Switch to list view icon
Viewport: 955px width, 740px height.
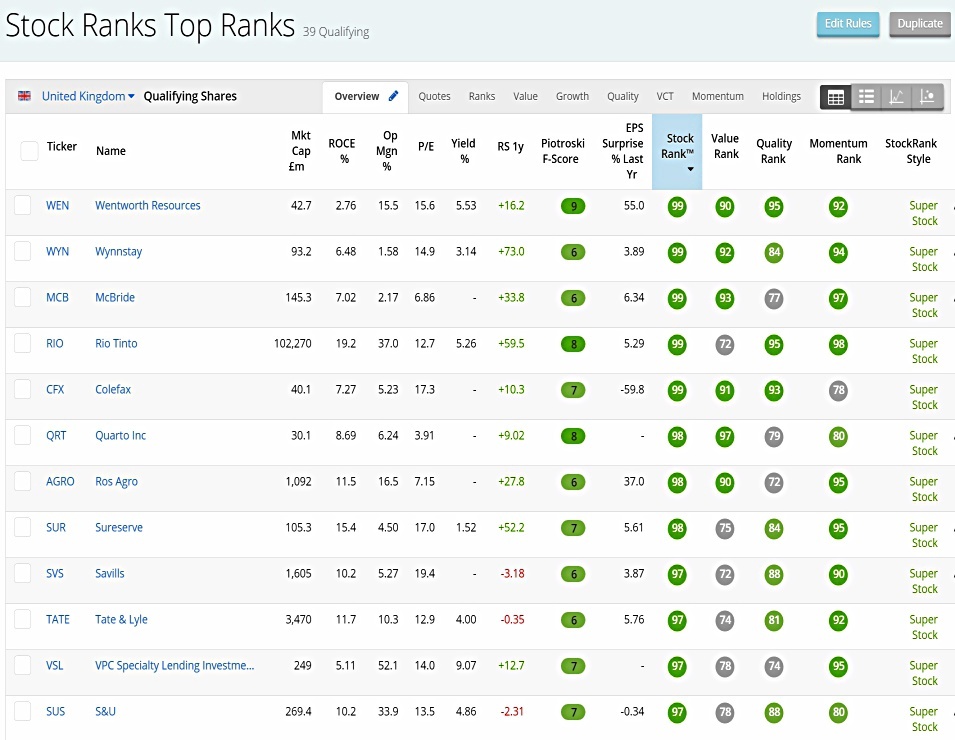(866, 97)
